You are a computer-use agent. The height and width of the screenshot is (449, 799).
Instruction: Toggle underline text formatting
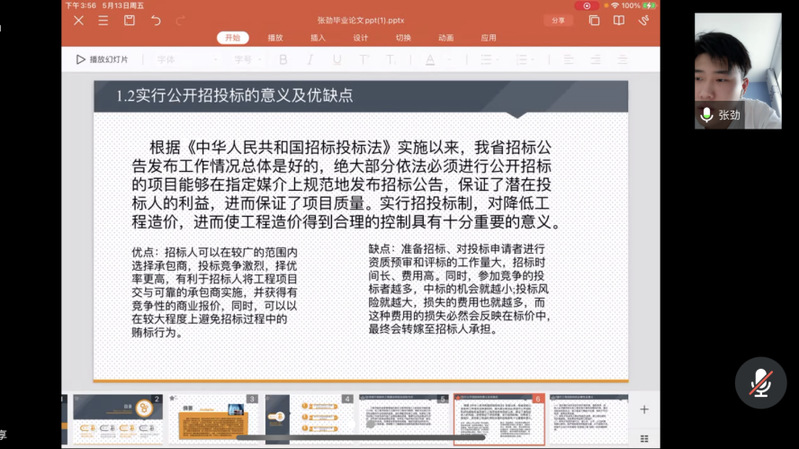click(x=337, y=60)
